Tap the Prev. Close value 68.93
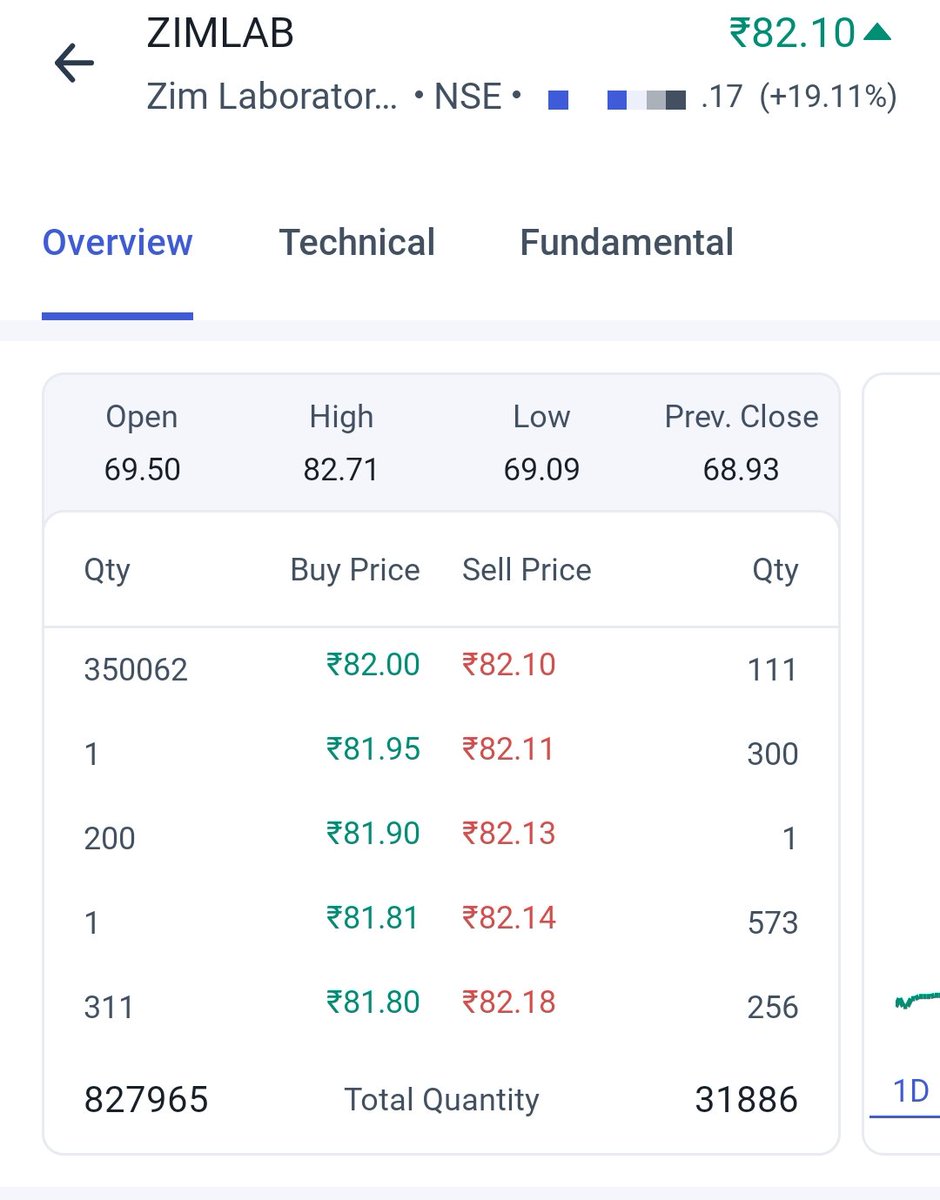 tap(741, 469)
